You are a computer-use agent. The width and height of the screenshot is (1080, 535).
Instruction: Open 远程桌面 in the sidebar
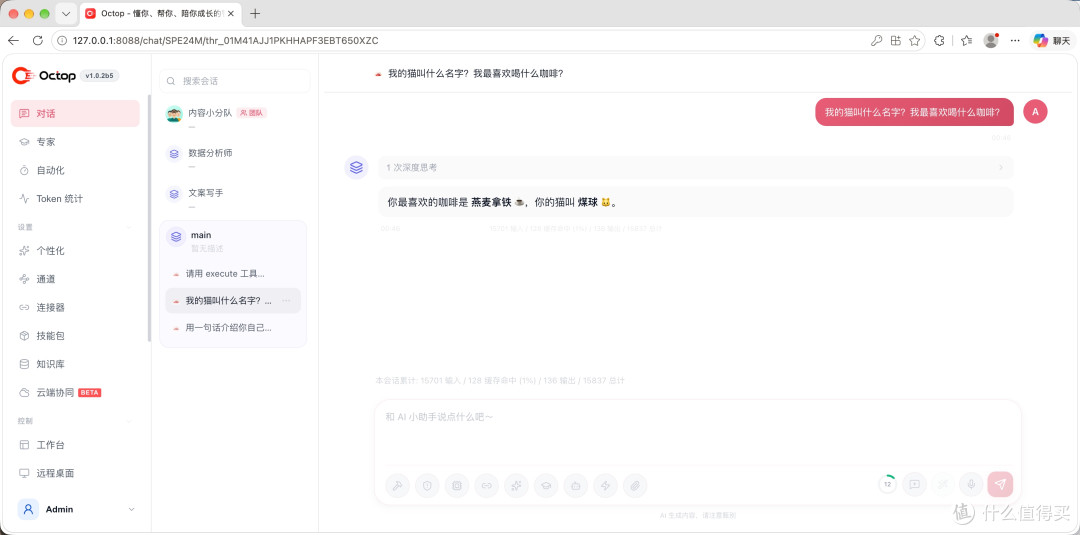coord(75,473)
